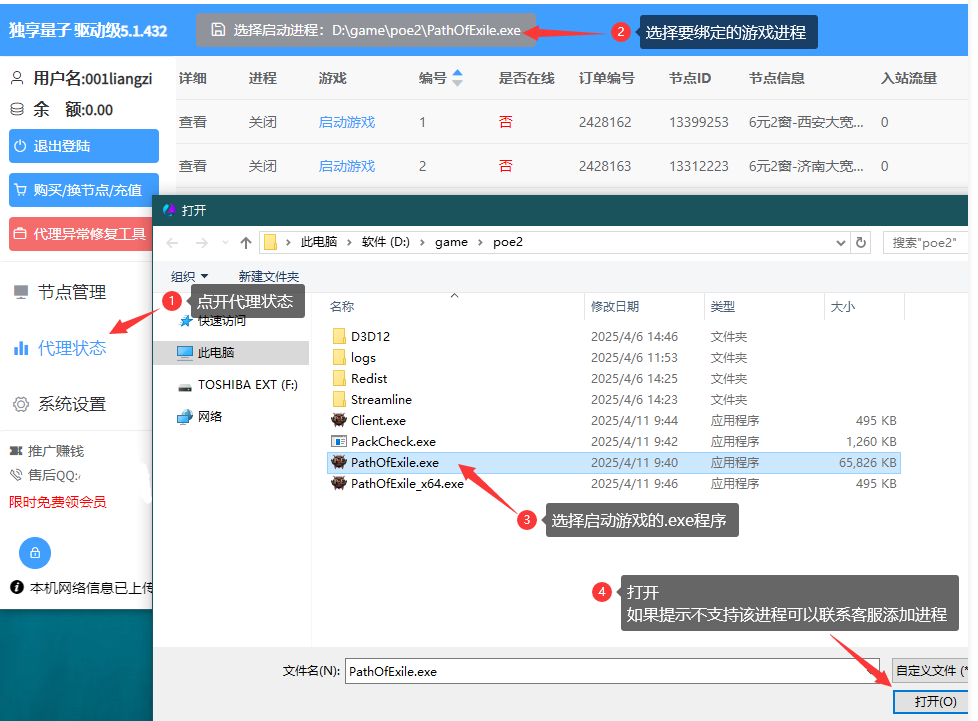Expand chevron after 此电脑 in breadcrumb

349,242
